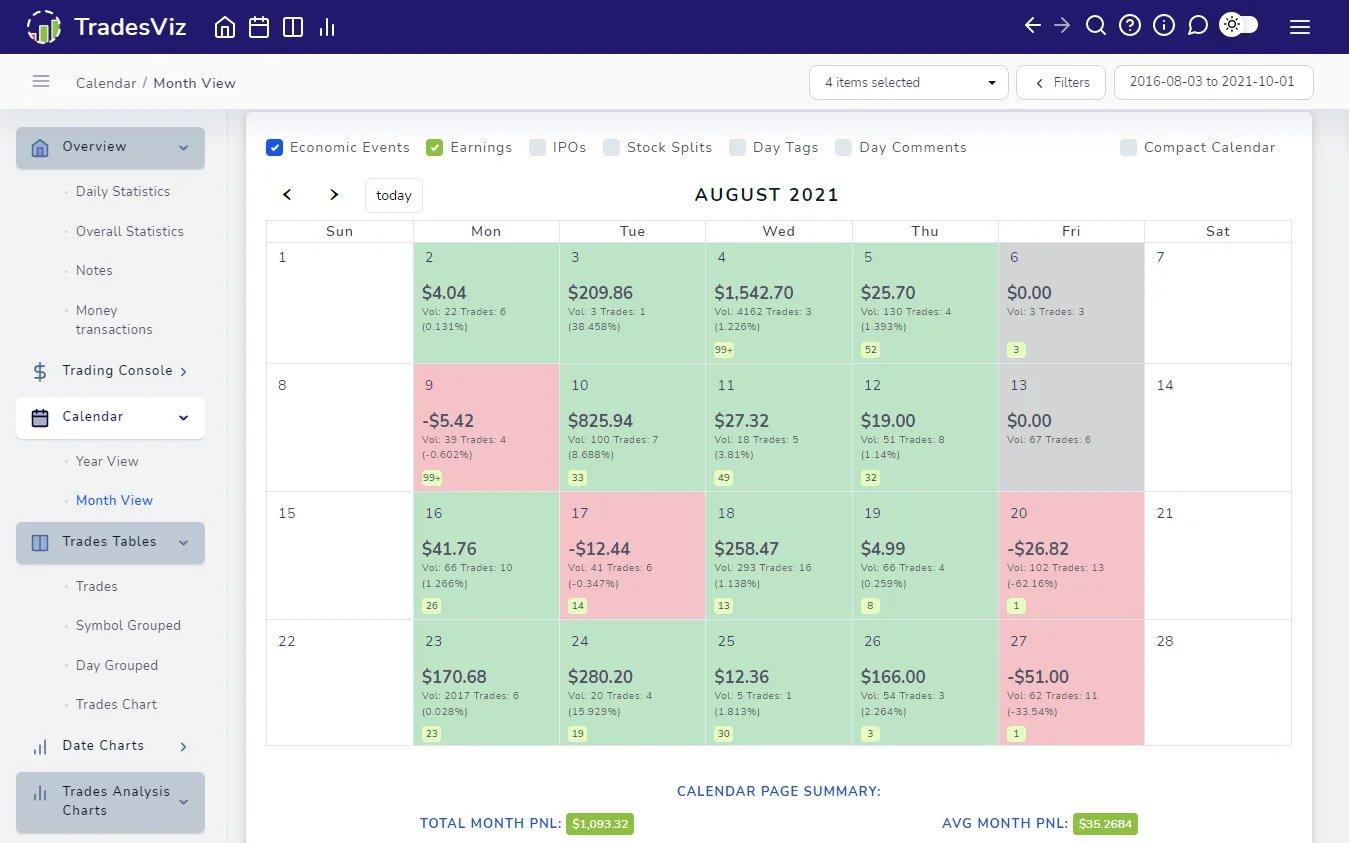Open the calendar icon in top navigation
This screenshot has width=1349, height=843.
259,27
